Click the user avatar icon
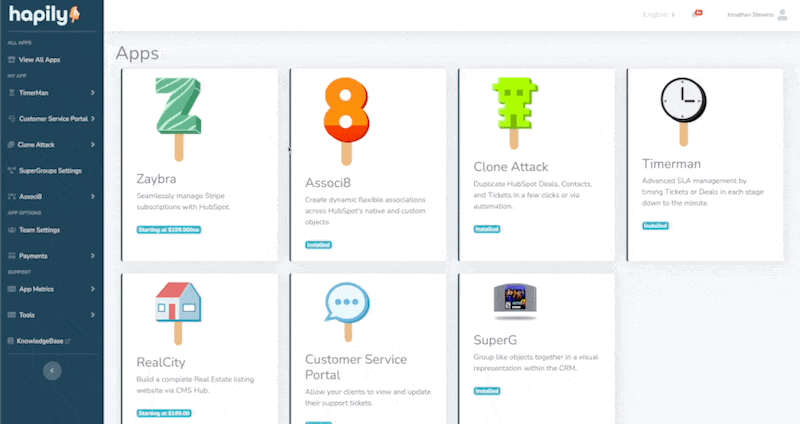The width and height of the screenshot is (800, 424). [x=782, y=14]
